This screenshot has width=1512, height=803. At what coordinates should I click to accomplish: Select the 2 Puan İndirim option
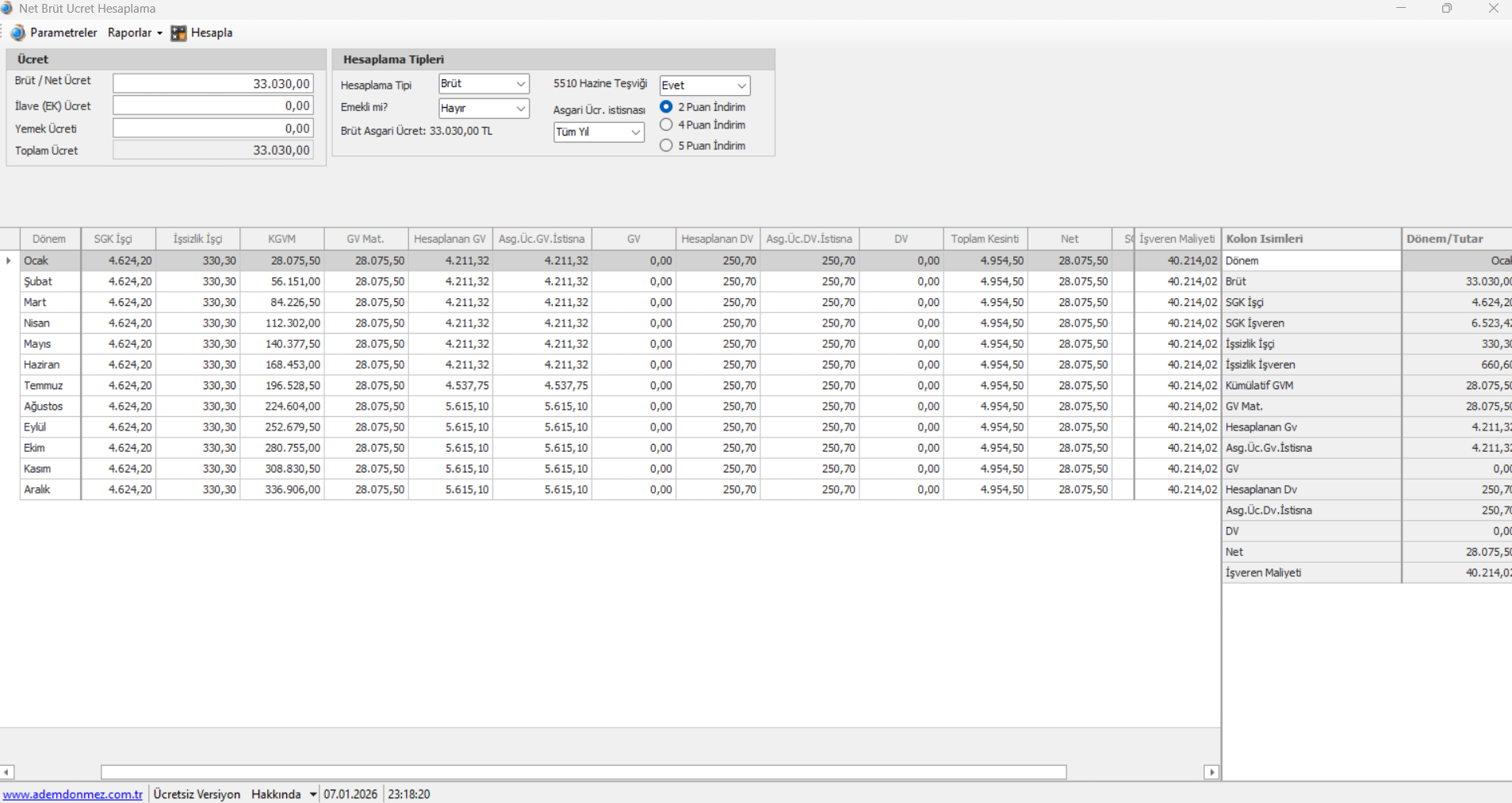click(666, 107)
